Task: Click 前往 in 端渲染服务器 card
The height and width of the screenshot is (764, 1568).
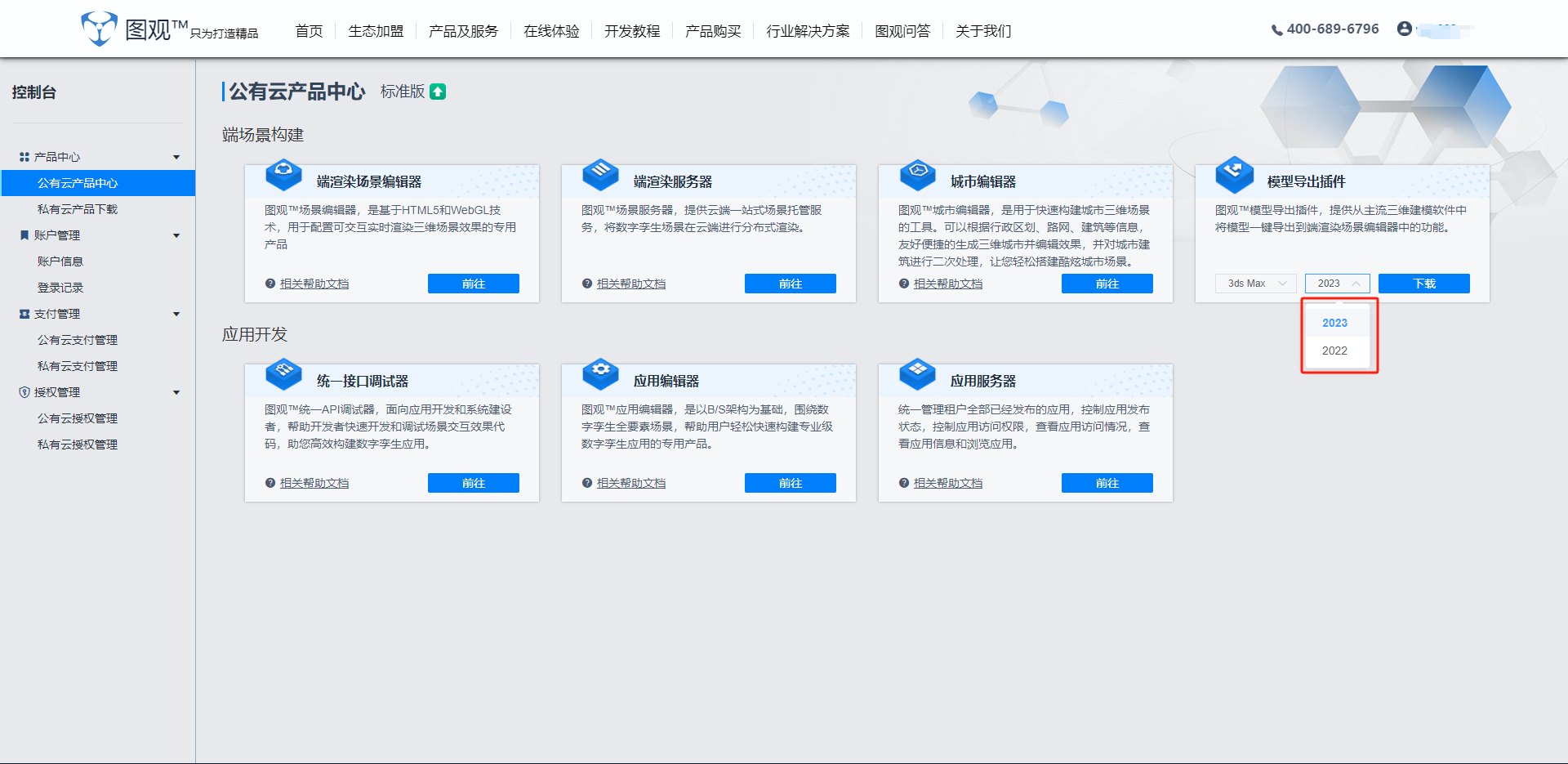Action: [x=791, y=284]
